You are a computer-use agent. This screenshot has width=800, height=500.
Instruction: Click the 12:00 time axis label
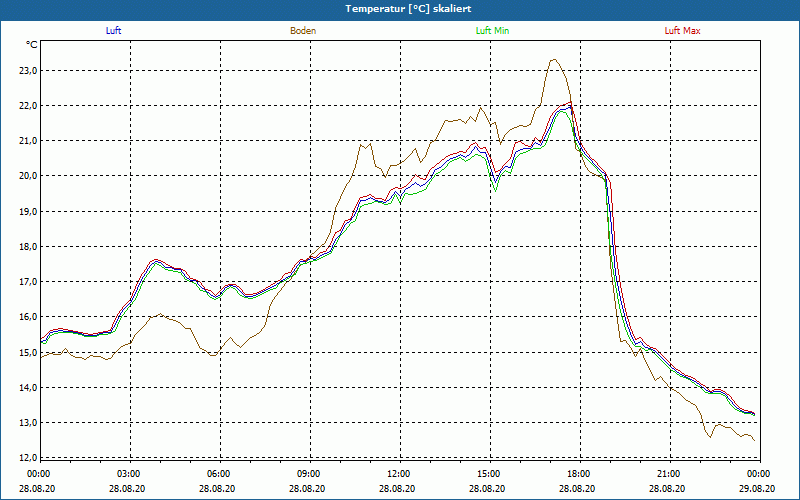coord(397,474)
